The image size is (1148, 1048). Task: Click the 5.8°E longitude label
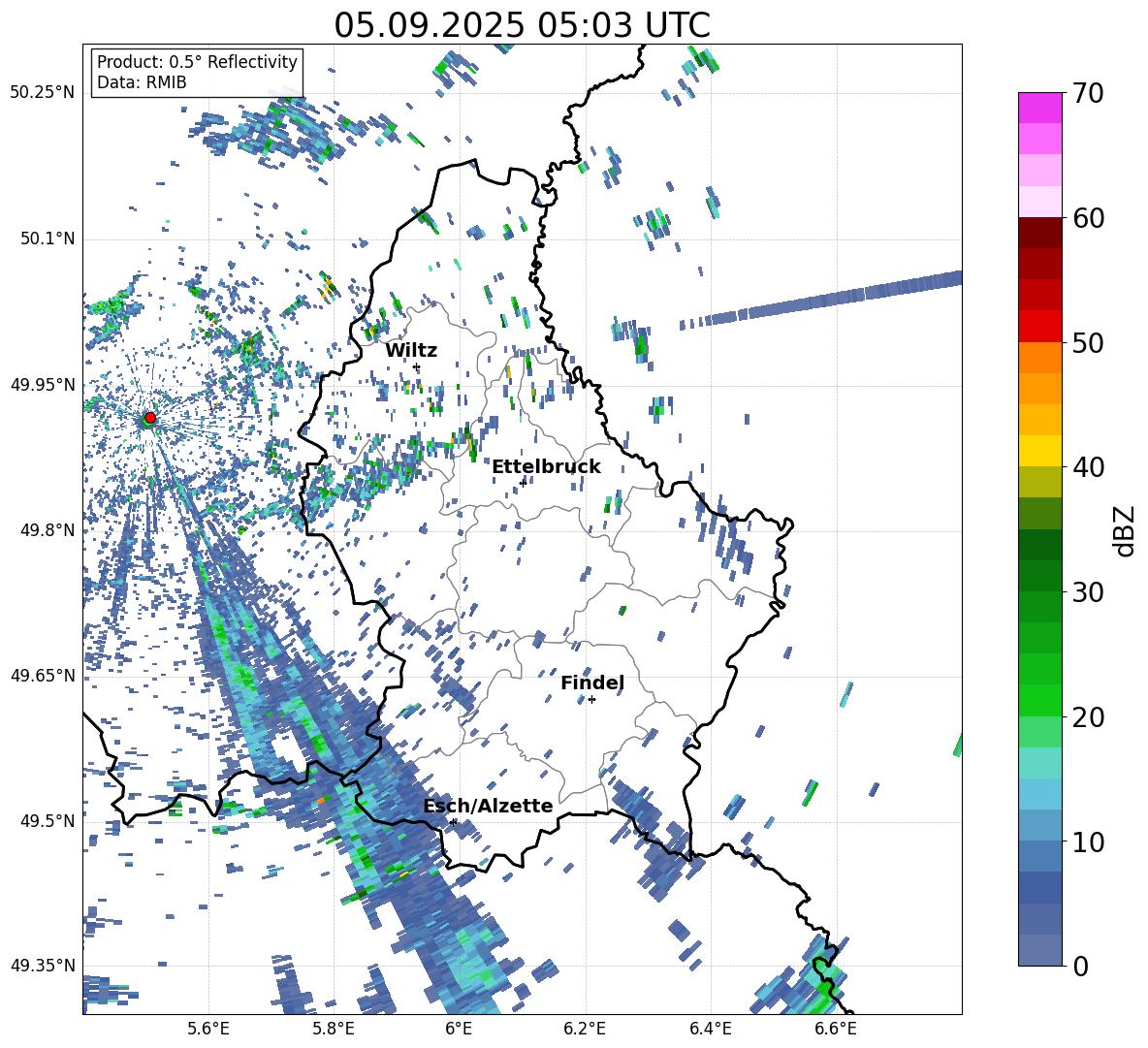334,1030
